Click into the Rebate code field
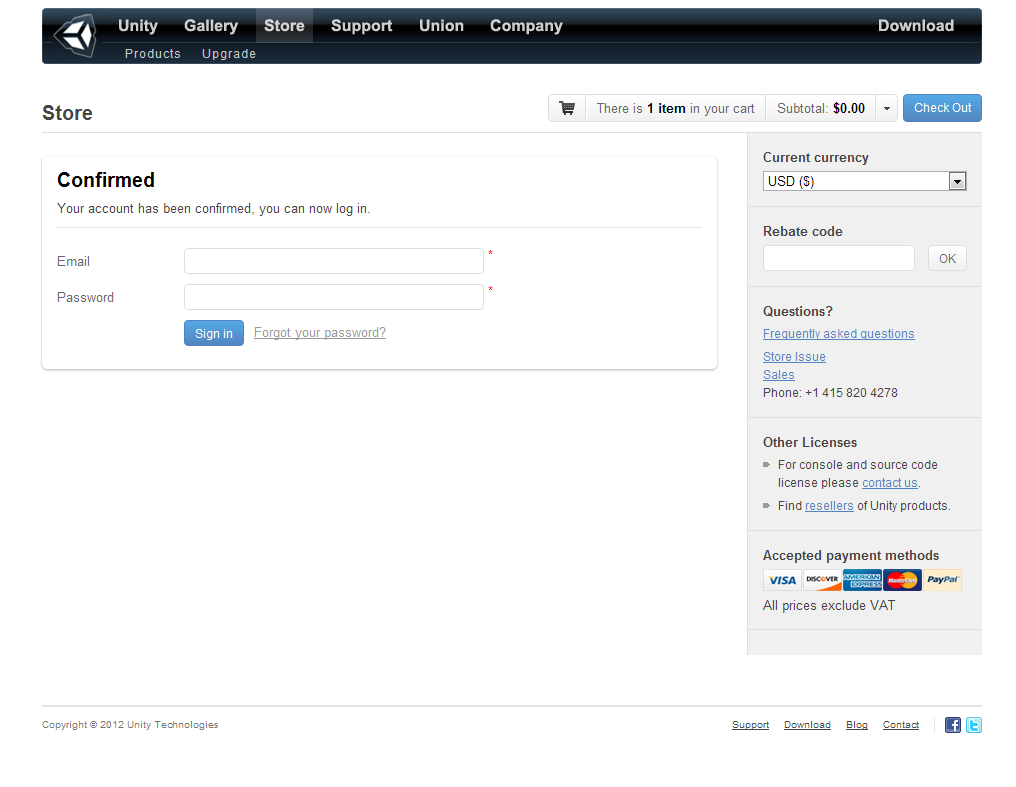The image size is (1016, 787). pyautogui.click(x=838, y=258)
